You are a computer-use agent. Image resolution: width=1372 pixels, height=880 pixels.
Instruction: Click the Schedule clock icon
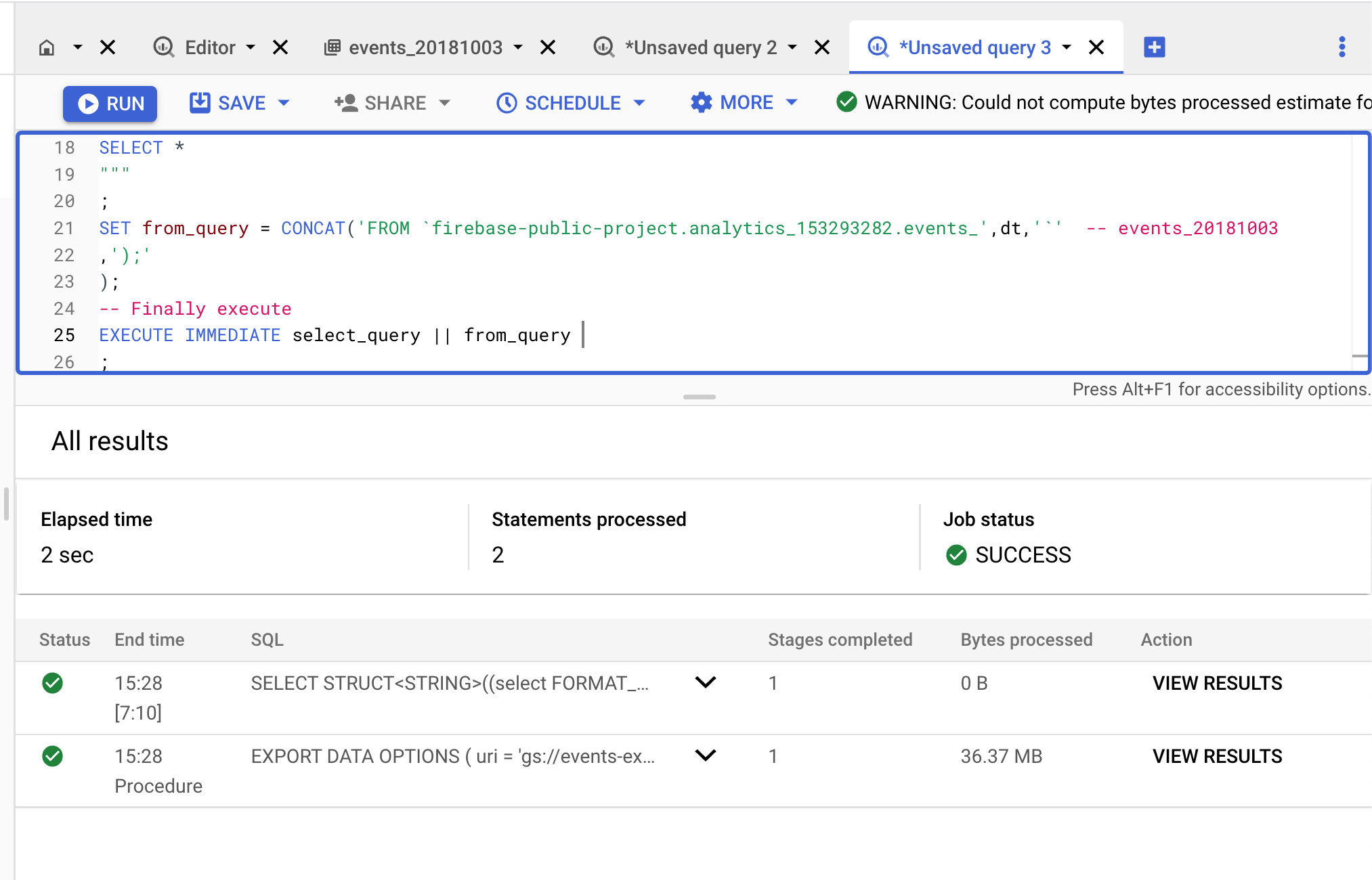(507, 103)
